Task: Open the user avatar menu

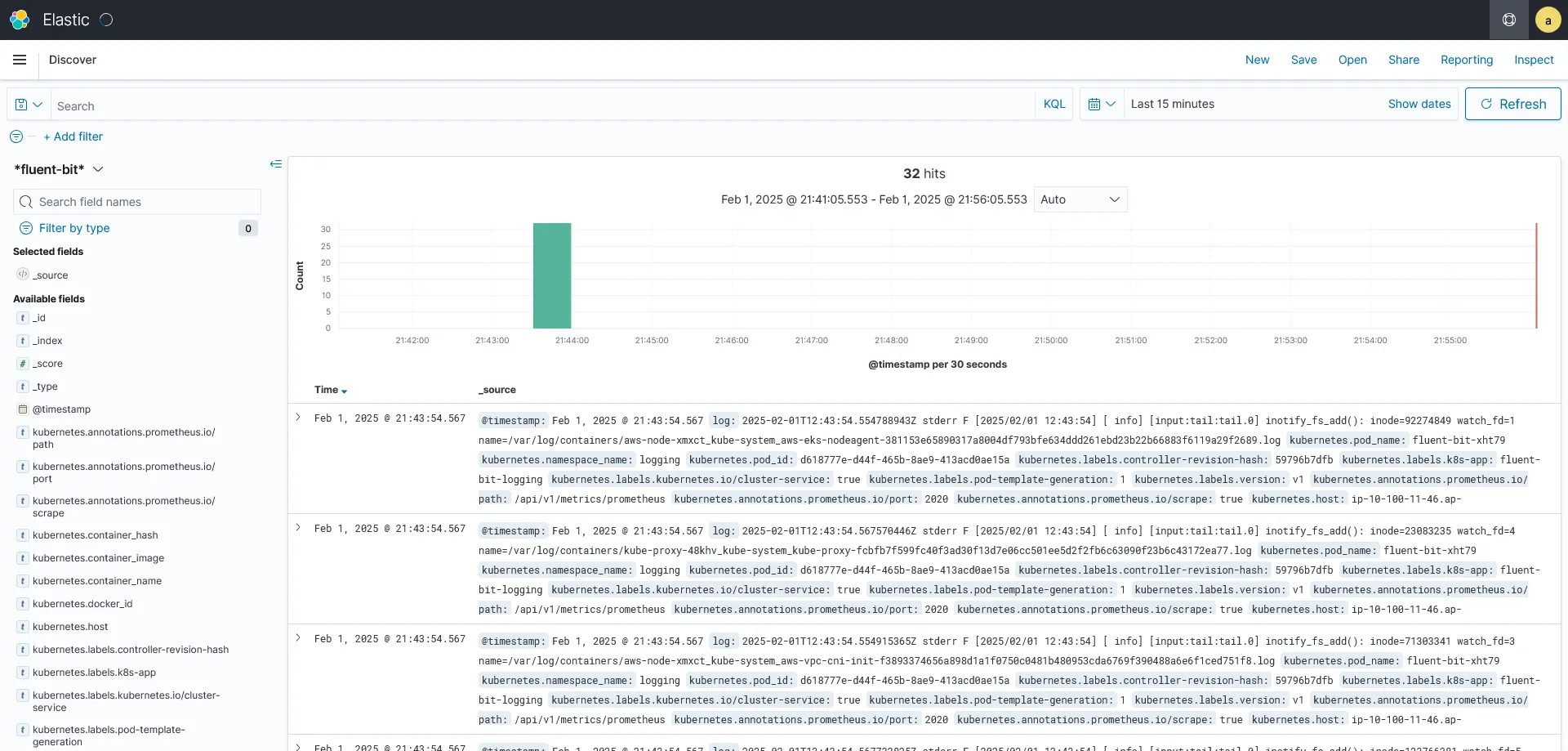Action: pos(1548,20)
